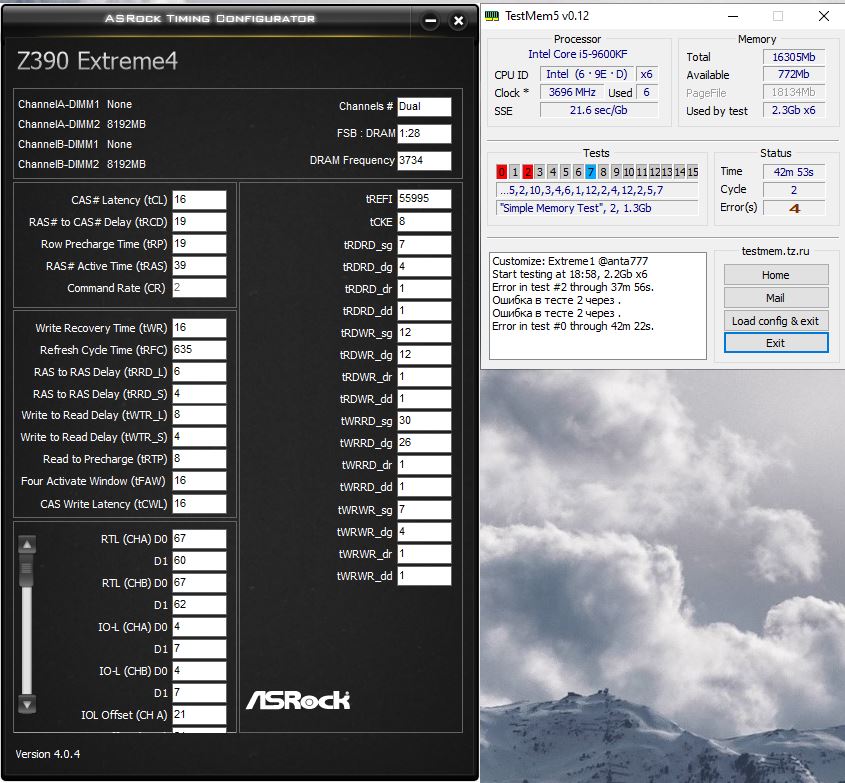This screenshot has width=845, height=783.
Task: Click the Row Precharge Time (tRP) field
Action: (x=199, y=244)
